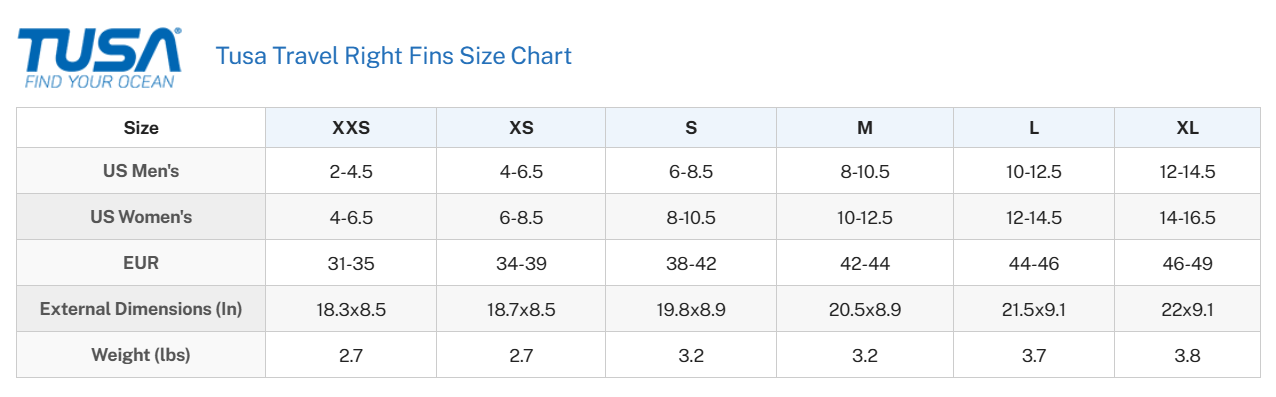This screenshot has height=397, width=1276.
Task: Click the TUSA logo
Action: click(99, 57)
